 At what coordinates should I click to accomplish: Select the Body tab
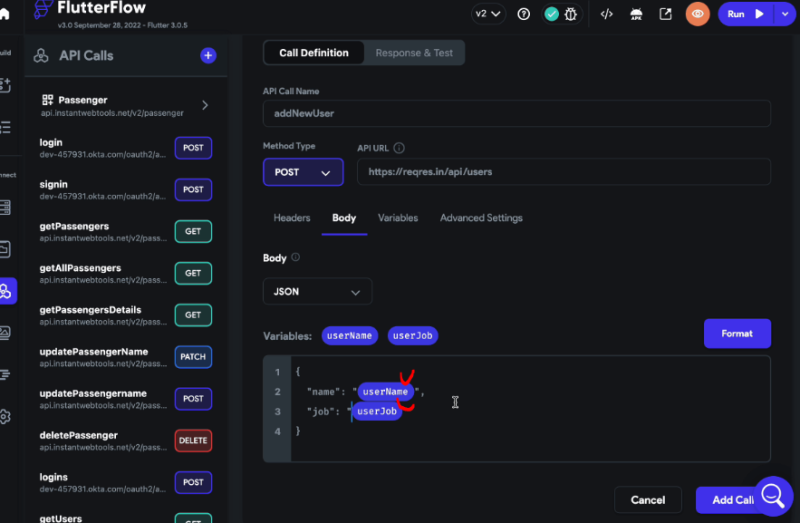pos(344,218)
